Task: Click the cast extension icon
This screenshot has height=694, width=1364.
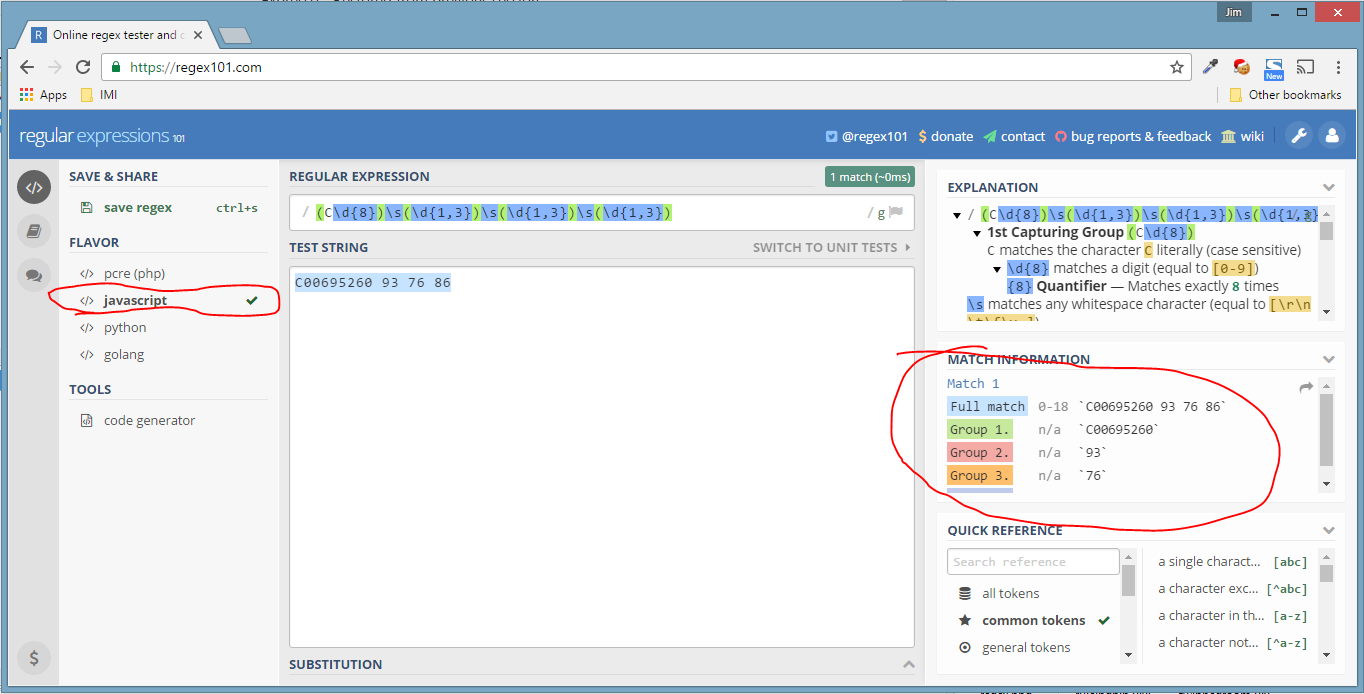Action: [x=1305, y=67]
